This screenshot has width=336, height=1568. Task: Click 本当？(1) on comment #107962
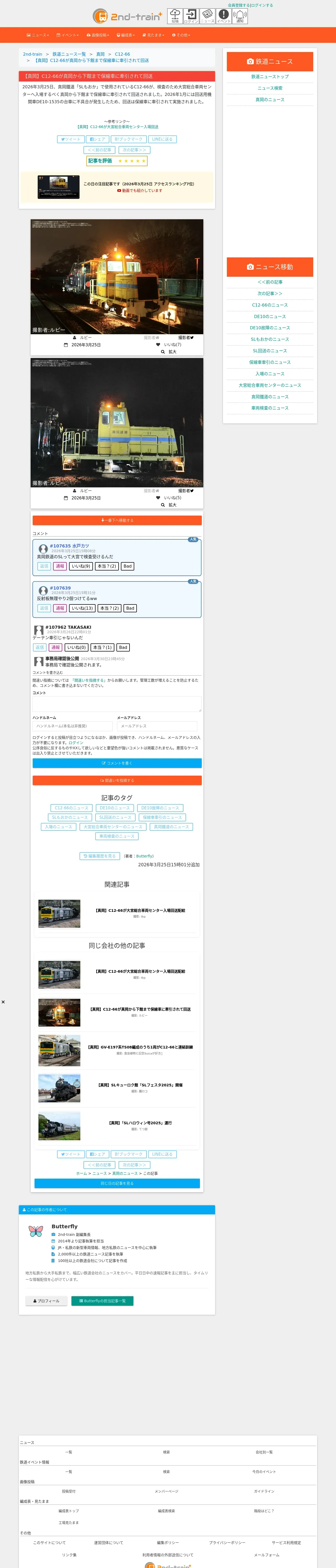point(102,648)
